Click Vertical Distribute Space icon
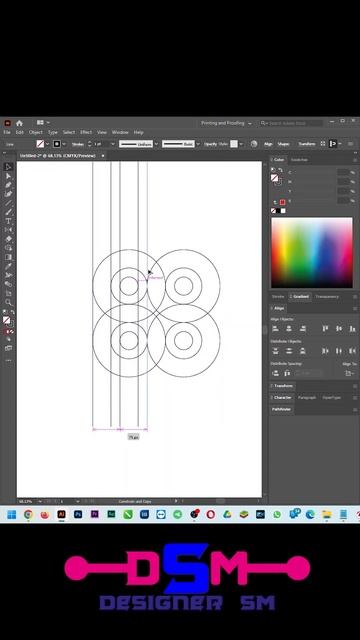This screenshot has height=640, width=360. coord(276,373)
